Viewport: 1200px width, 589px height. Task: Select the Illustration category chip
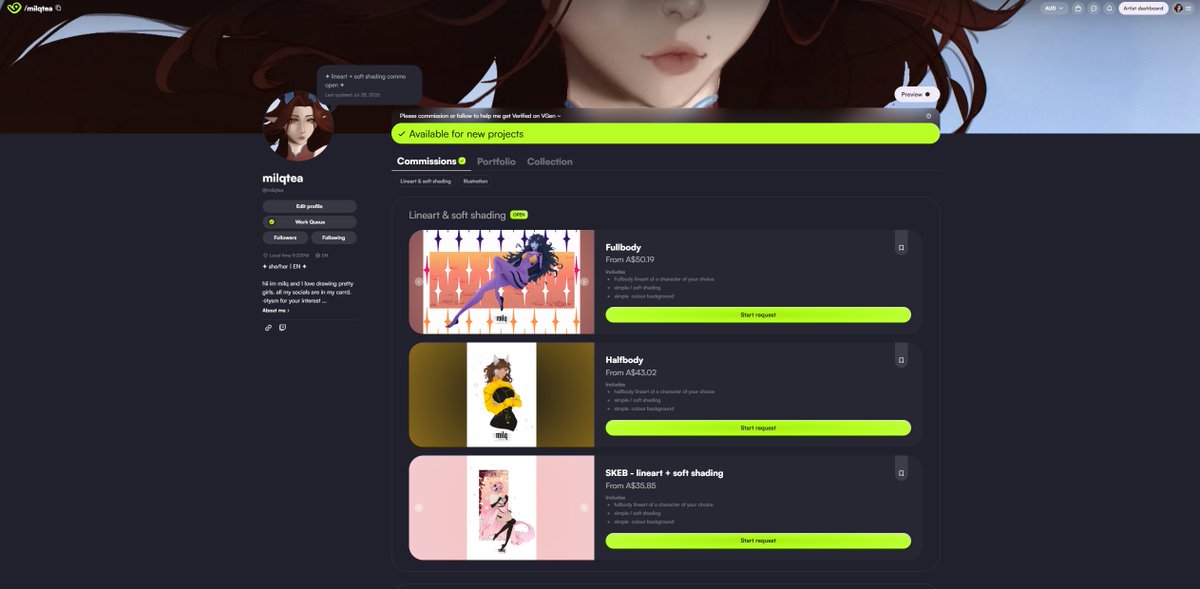point(475,181)
